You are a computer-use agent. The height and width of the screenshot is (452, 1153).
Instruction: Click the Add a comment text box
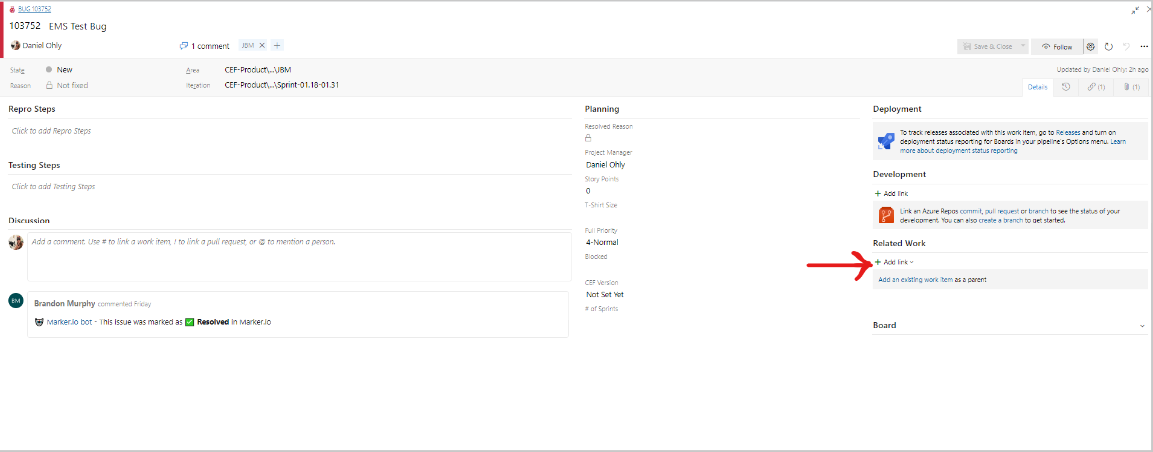click(x=299, y=257)
